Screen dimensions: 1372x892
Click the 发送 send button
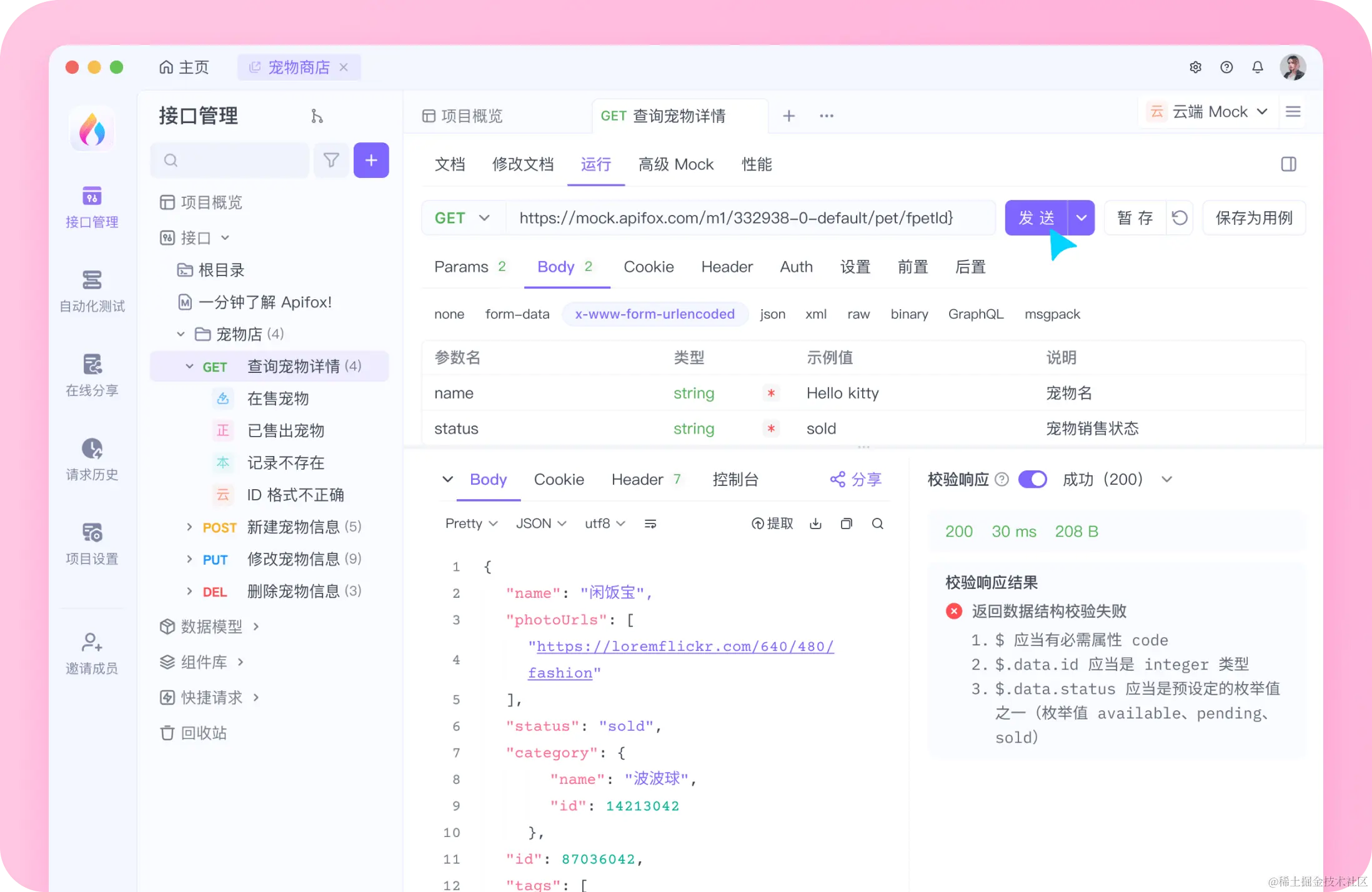1036,217
